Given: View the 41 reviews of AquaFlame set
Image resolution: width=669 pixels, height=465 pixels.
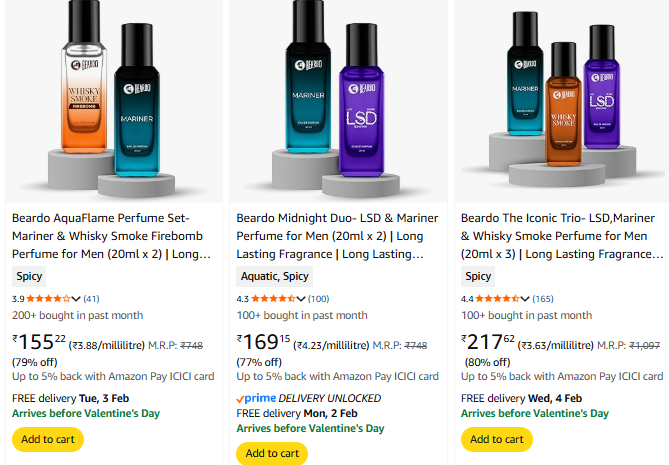Looking at the screenshot, I should click(x=91, y=298).
